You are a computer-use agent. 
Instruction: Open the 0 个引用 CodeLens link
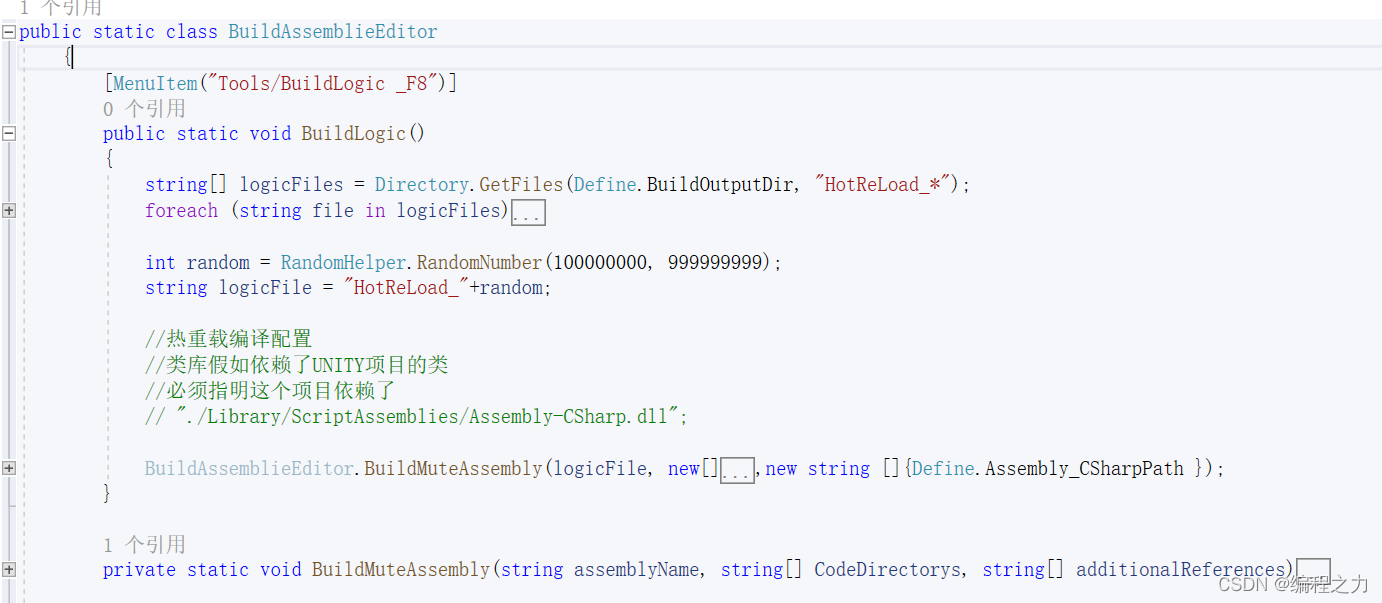[x=144, y=109]
